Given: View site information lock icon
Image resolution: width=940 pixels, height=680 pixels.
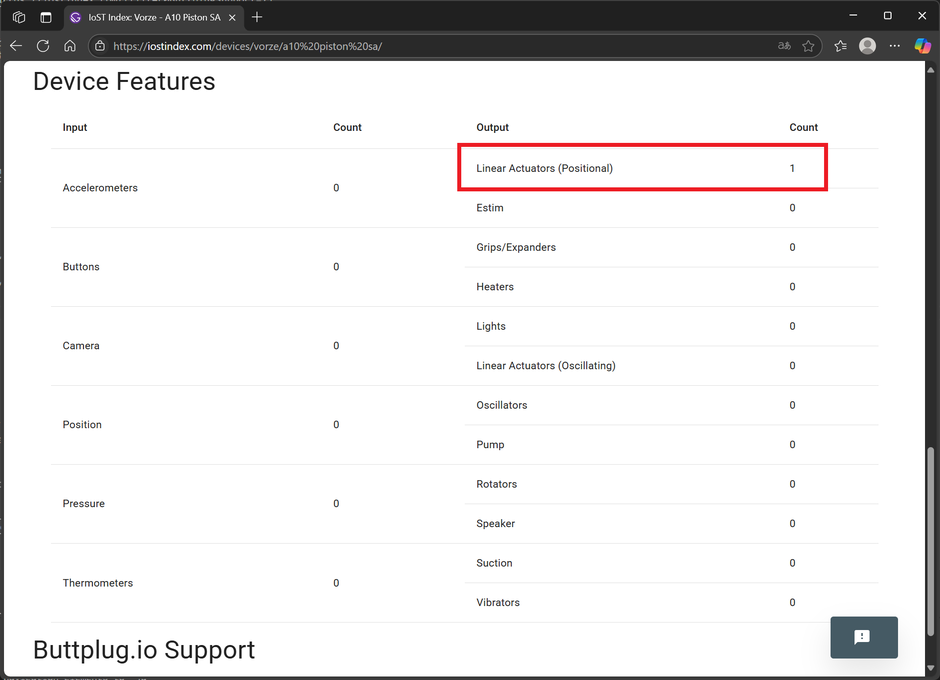Looking at the screenshot, I should click(100, 46).
